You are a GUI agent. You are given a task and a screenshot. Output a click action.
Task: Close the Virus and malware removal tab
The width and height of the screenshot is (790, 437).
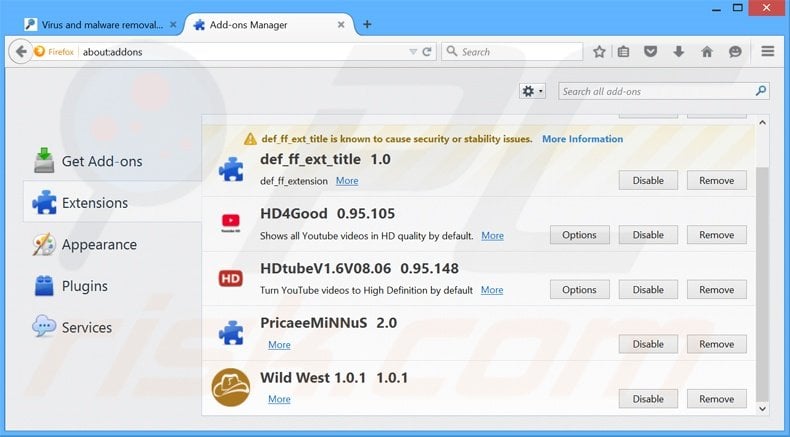173,24
